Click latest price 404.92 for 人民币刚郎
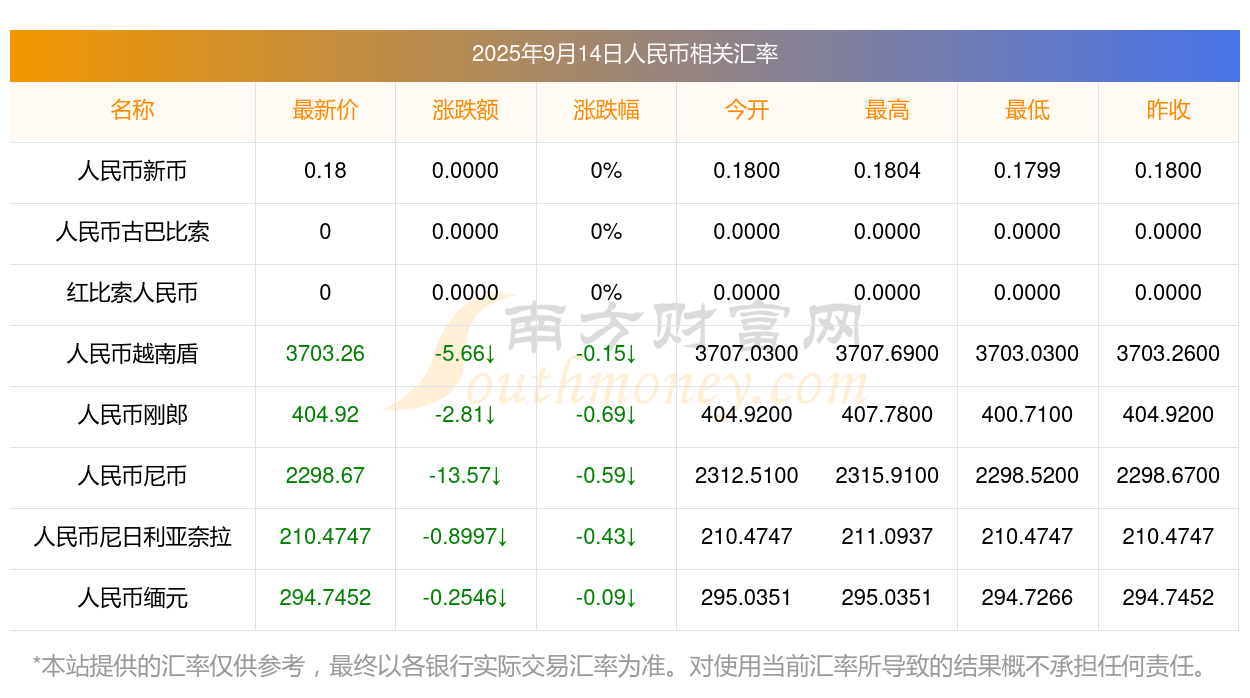Screen dimensions: 1250x698 (x=325, y=415)
